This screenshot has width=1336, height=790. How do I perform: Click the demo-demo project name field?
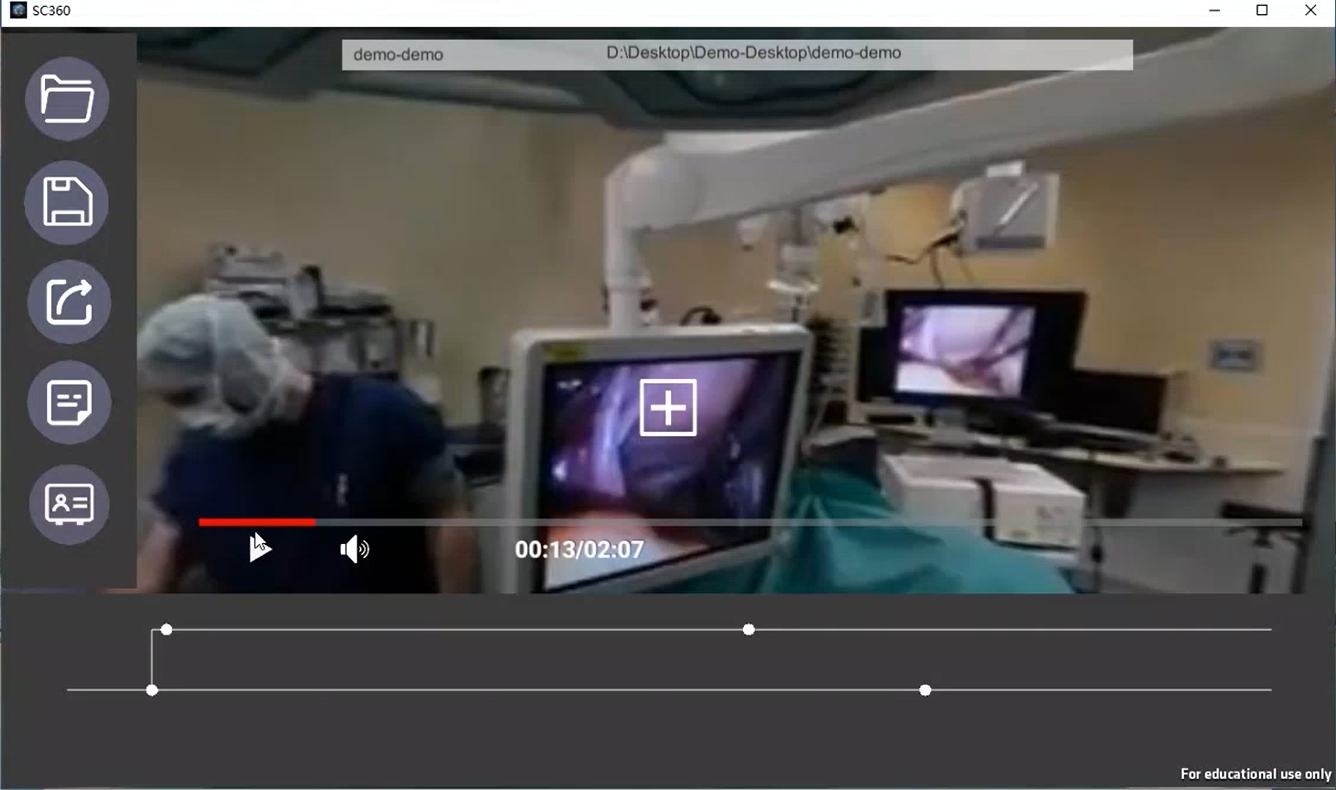coord(398,54)
